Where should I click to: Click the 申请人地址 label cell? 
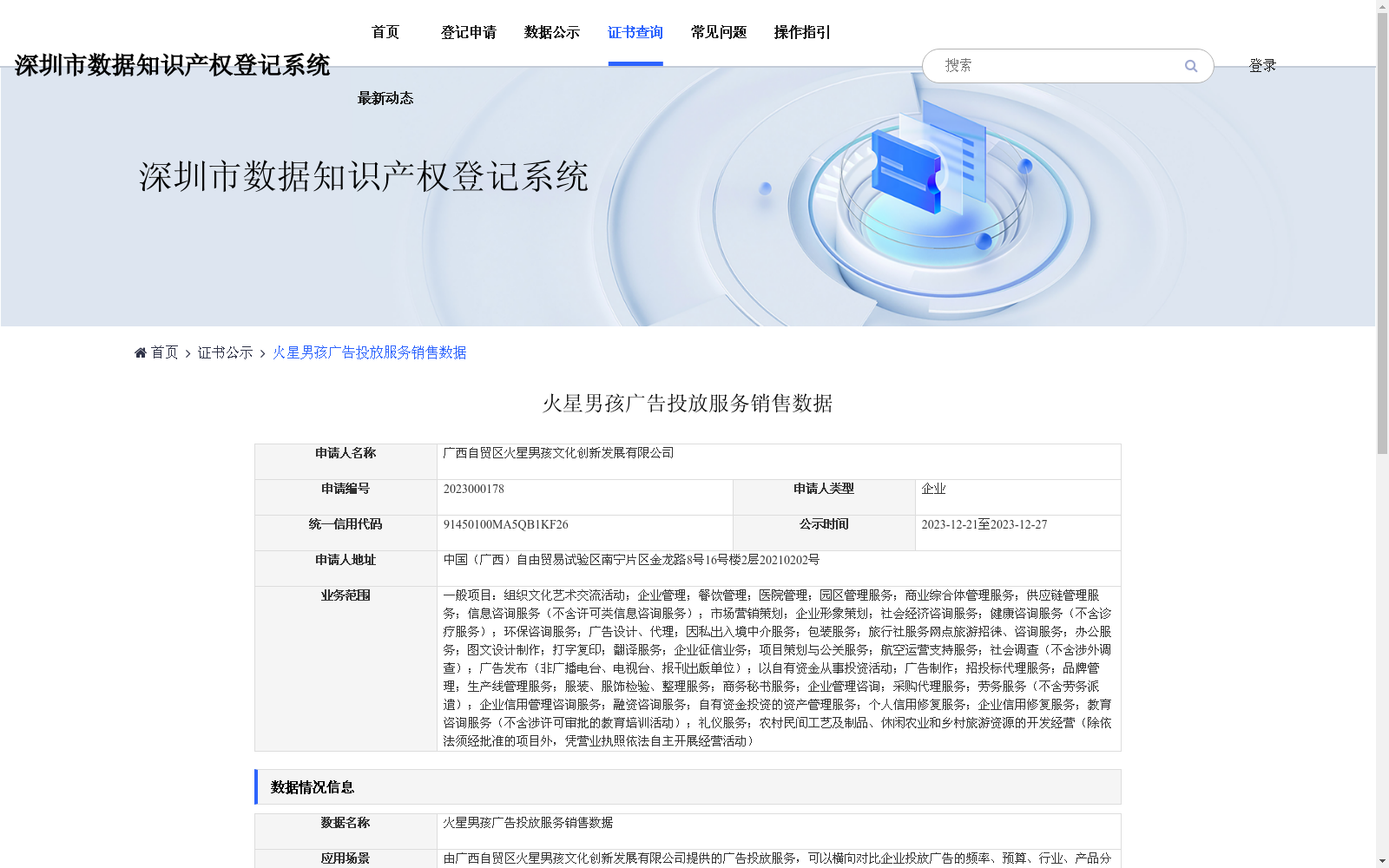(x=346, y=569)
